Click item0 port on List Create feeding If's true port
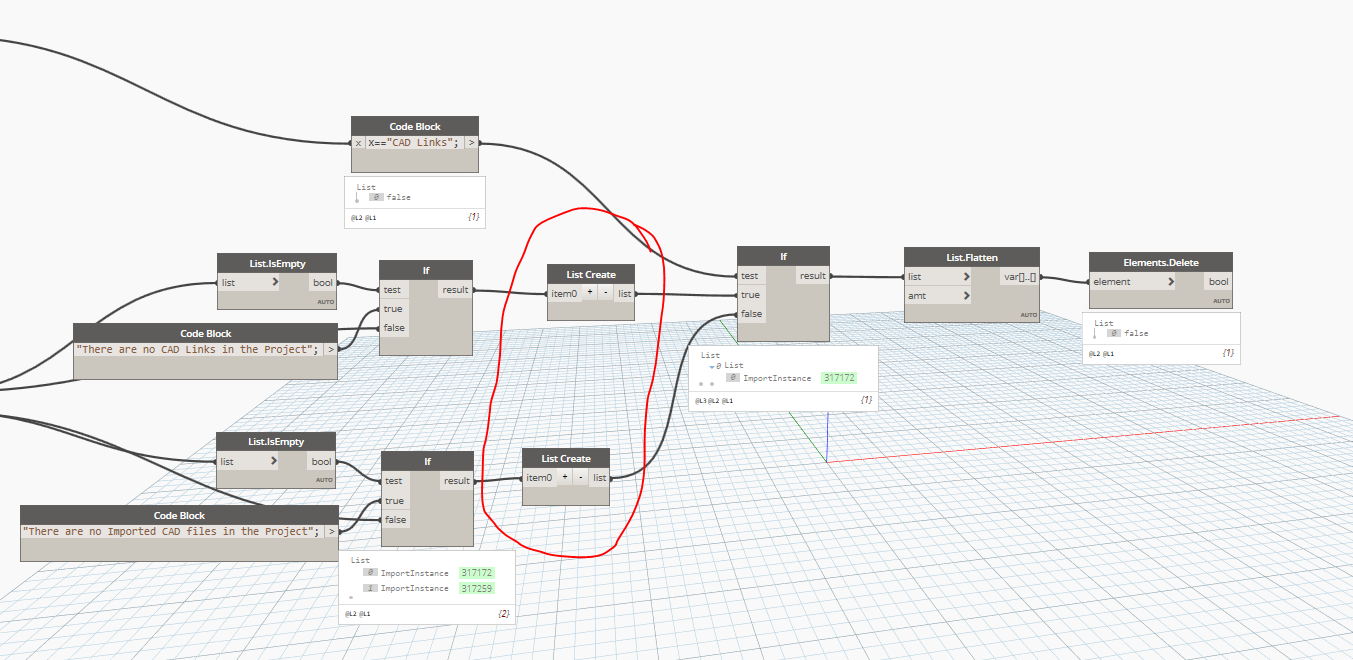 [565, 293]
